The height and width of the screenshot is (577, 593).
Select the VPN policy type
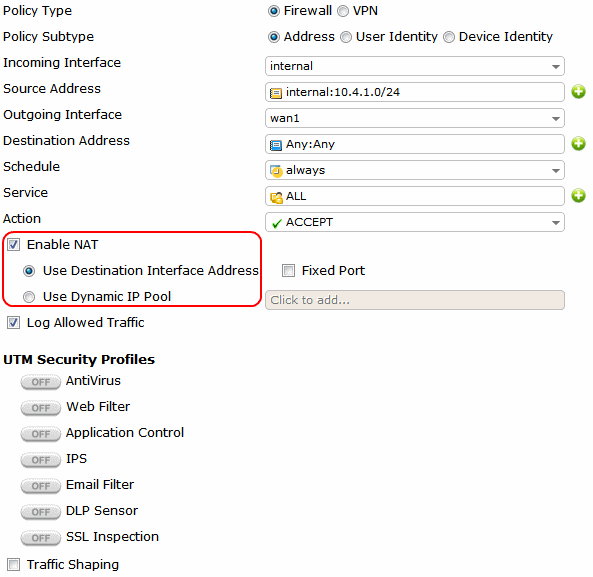click(x=343, y=11)
